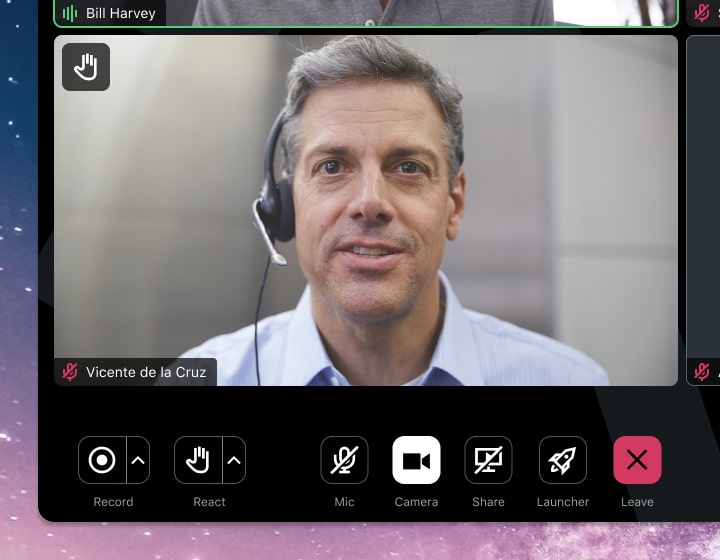
Task: Click green audio level icon beside Bill Harvey
Action: [x=70, y=13]
